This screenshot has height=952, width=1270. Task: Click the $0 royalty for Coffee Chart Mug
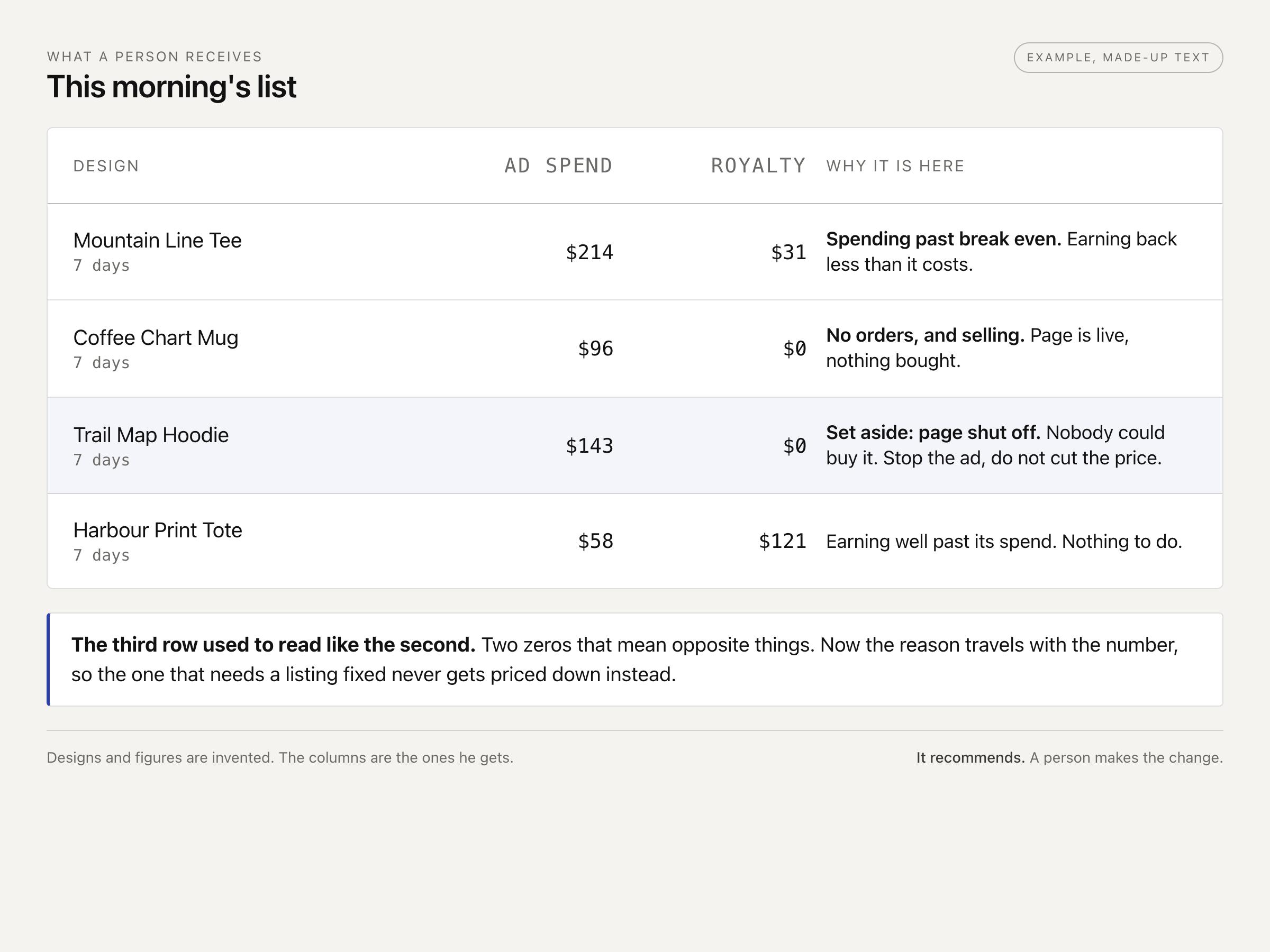pyautogui.click(x=795, y=349)
